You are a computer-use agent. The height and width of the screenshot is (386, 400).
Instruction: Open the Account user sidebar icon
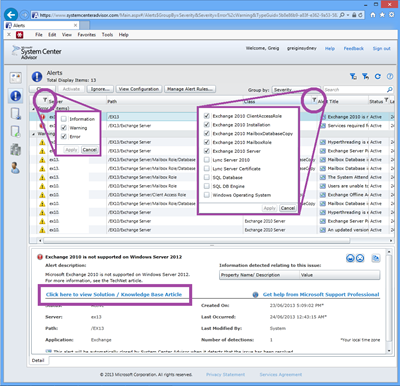click(15, 168)
